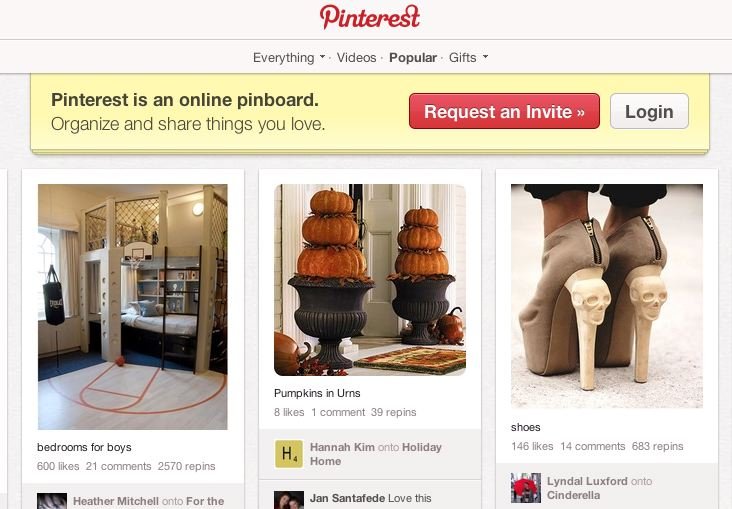Viewport: 732px width, 509px height.
Task: Click the Request an Invite button
Action: tap(504, 111)
